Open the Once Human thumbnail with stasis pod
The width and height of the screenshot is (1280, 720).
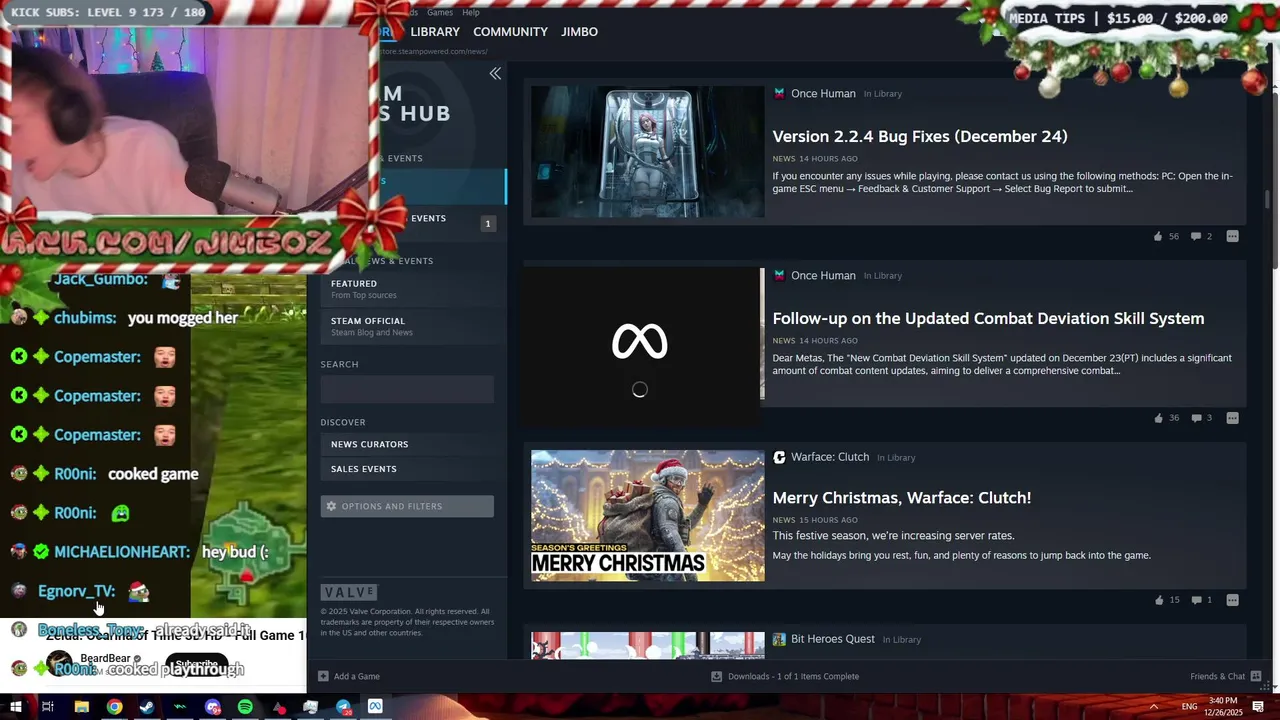pyautogui.click(x=647, y=152)
